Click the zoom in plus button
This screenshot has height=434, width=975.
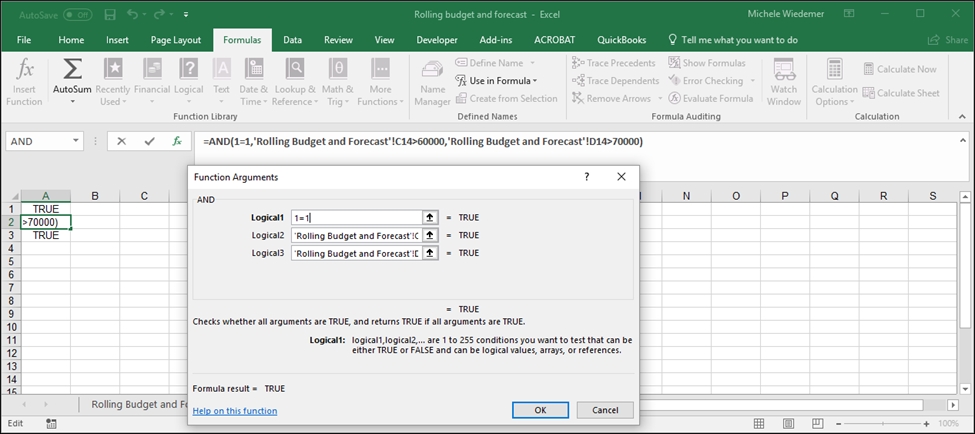926,423
